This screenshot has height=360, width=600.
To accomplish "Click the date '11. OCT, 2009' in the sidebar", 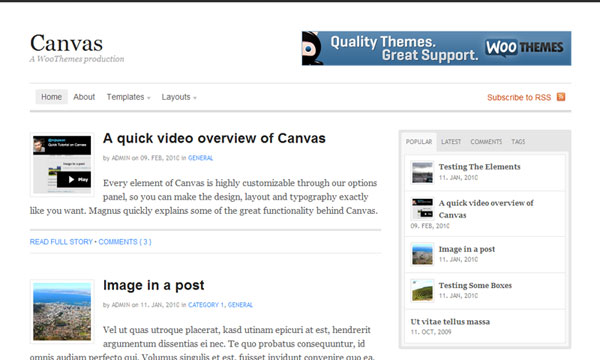I will pos(431,332).
